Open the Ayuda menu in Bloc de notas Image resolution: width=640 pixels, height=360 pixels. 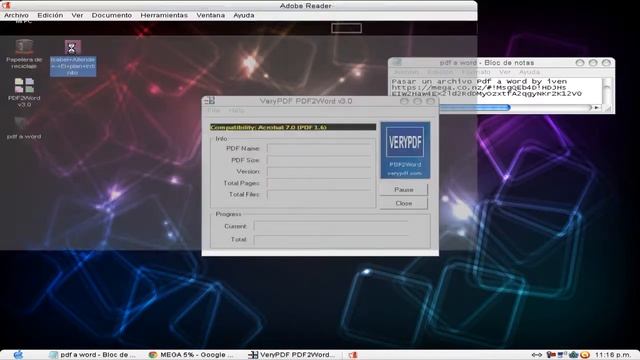(529, 72)
